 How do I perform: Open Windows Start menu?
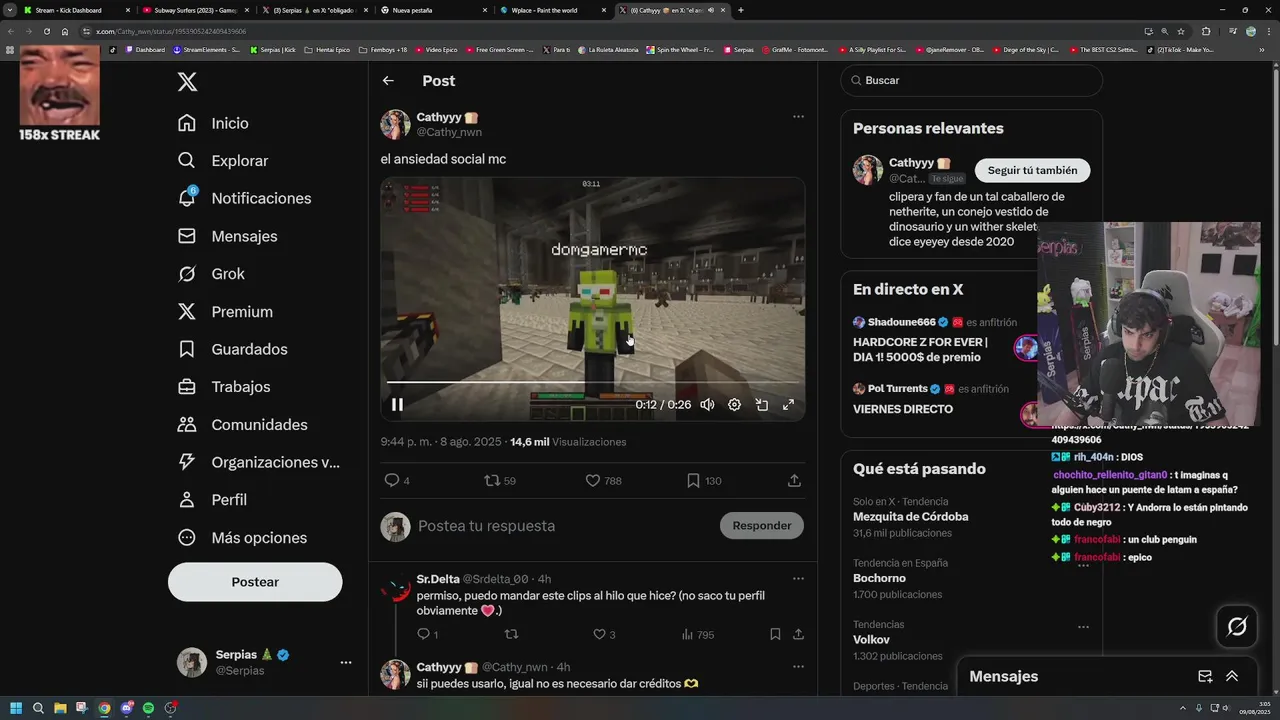pos(15,708)
